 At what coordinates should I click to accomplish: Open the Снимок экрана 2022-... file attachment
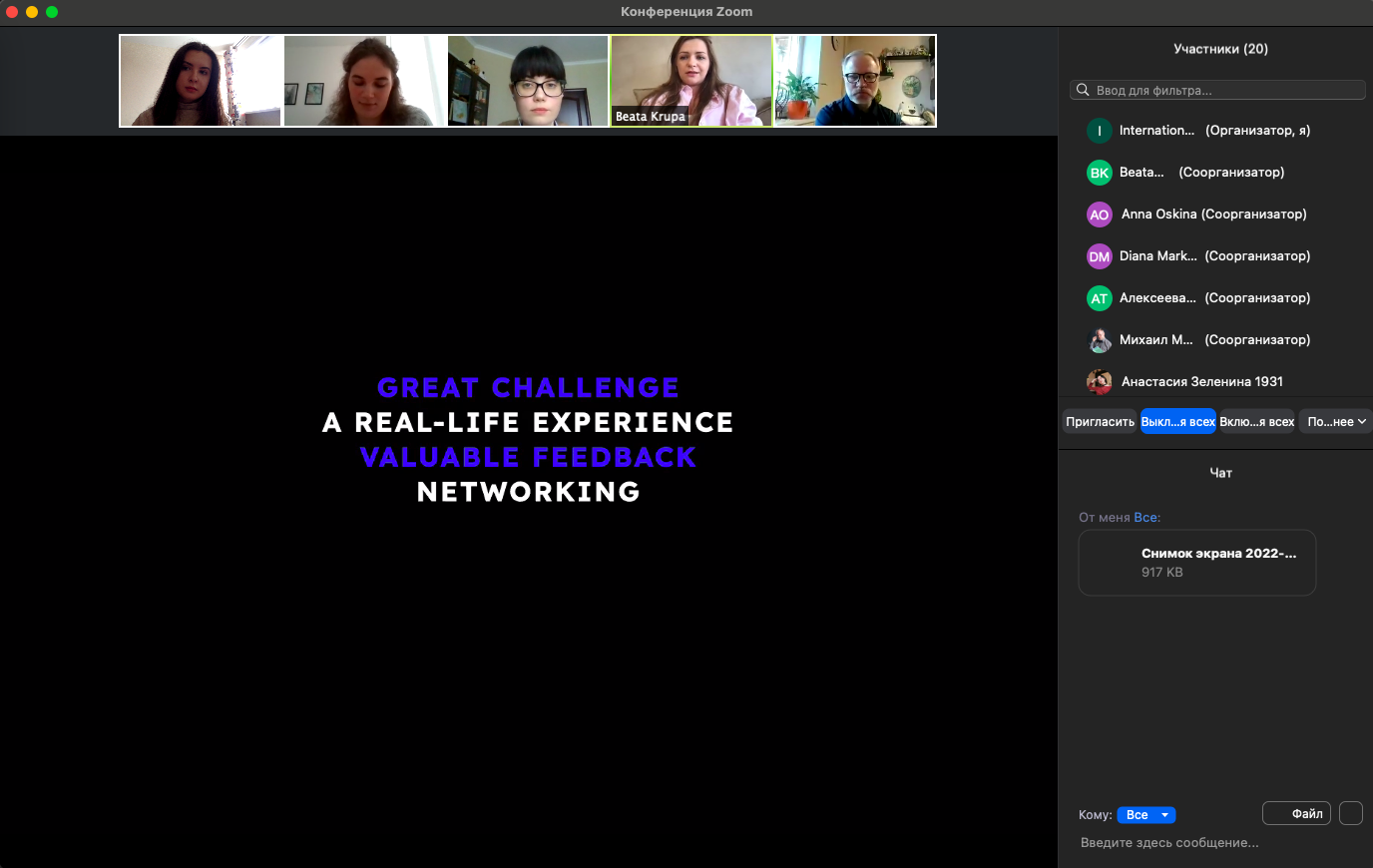tap(1197, 563)
